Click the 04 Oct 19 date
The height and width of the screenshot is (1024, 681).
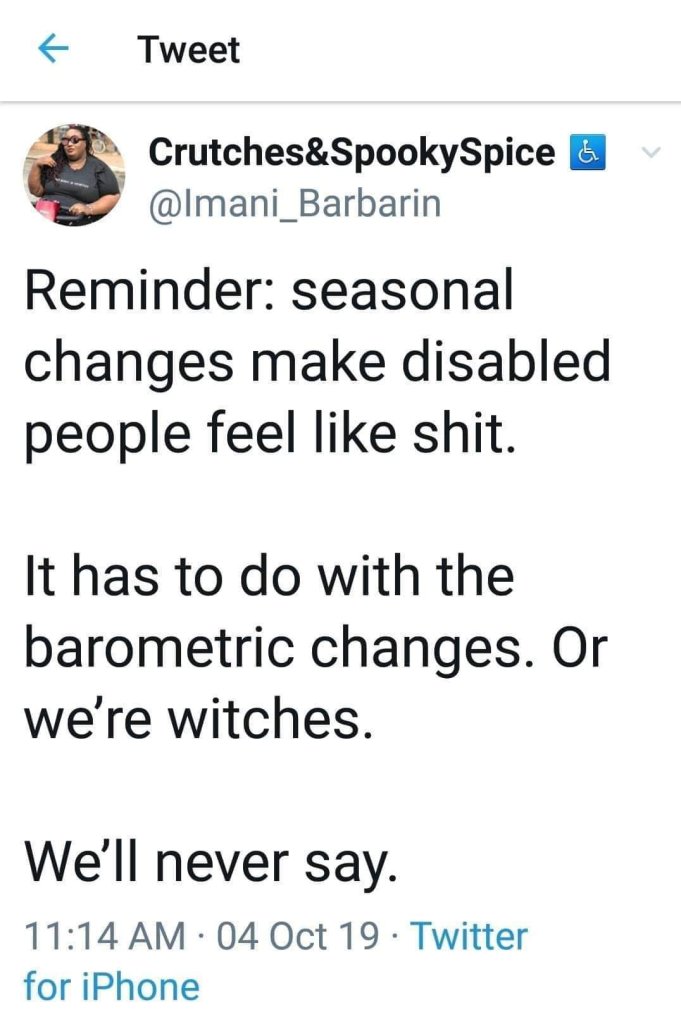click(x=297, y=937)
